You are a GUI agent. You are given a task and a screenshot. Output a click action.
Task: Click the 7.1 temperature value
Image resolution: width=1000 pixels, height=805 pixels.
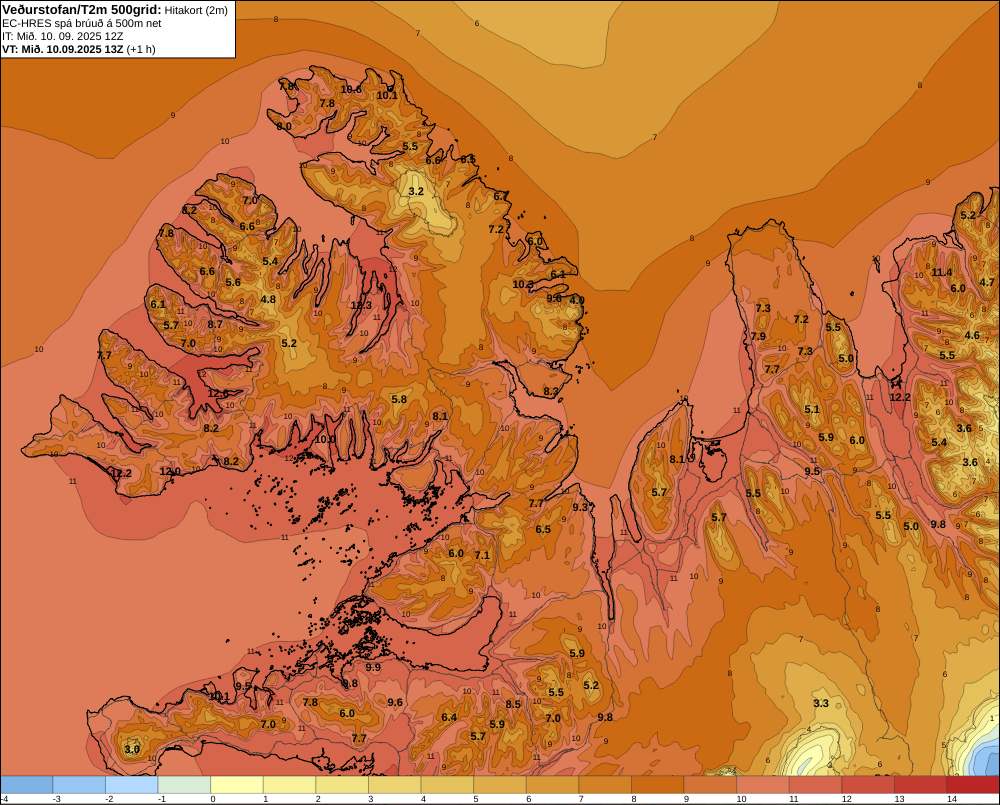[x=482, y=555]
